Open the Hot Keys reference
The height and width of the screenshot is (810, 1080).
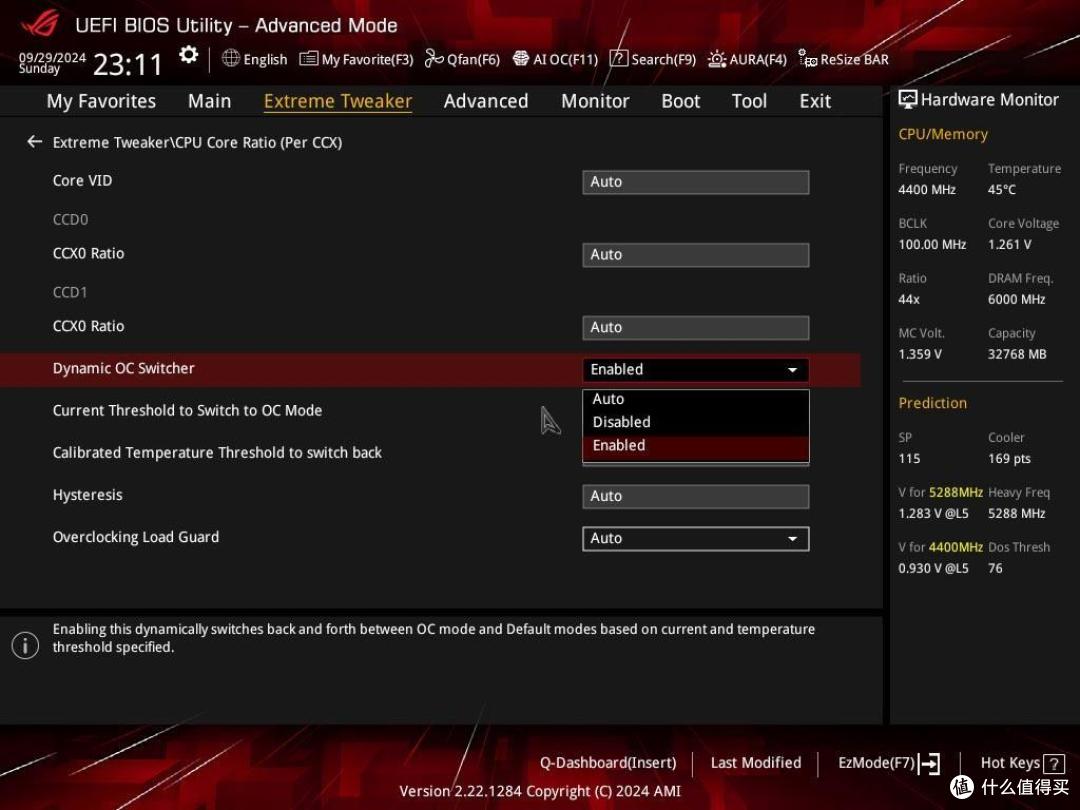click(x=1013, y=762)
